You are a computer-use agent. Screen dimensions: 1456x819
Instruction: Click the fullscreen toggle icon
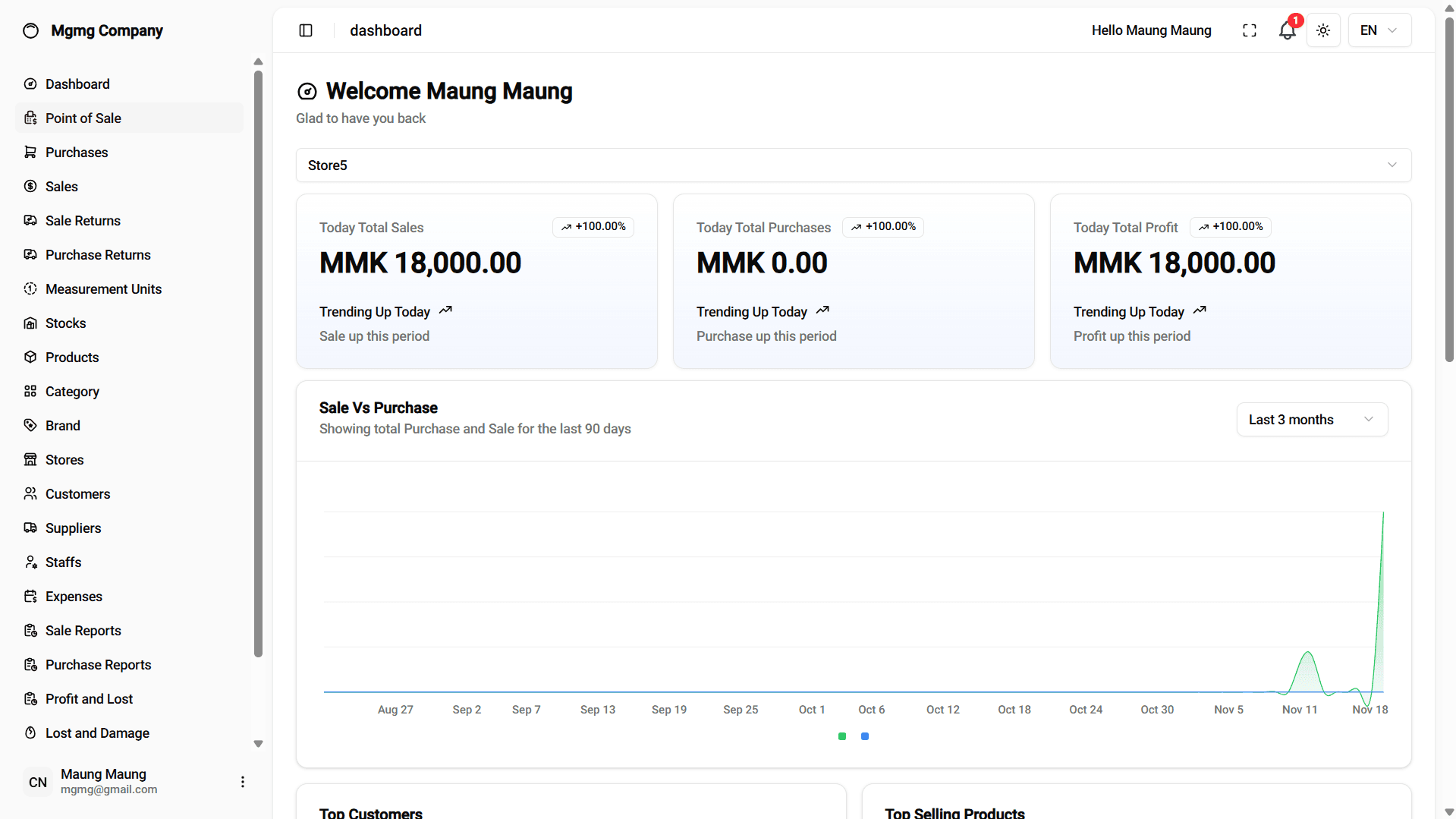1249,30
